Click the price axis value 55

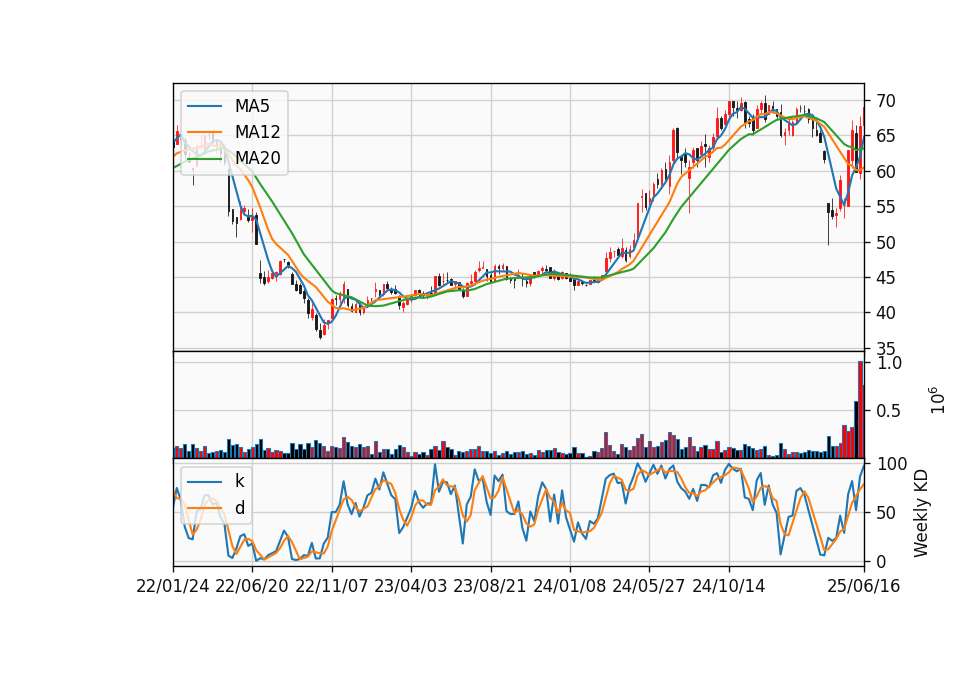click(885, 207)
